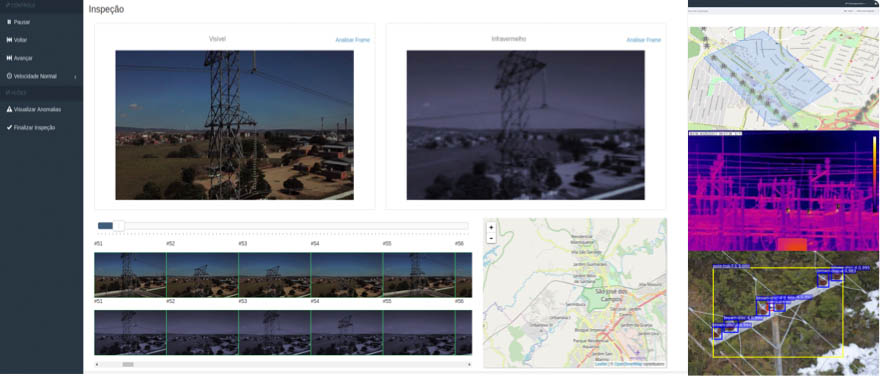Select infrared thumbnail frame #51

tap(130, 333)
